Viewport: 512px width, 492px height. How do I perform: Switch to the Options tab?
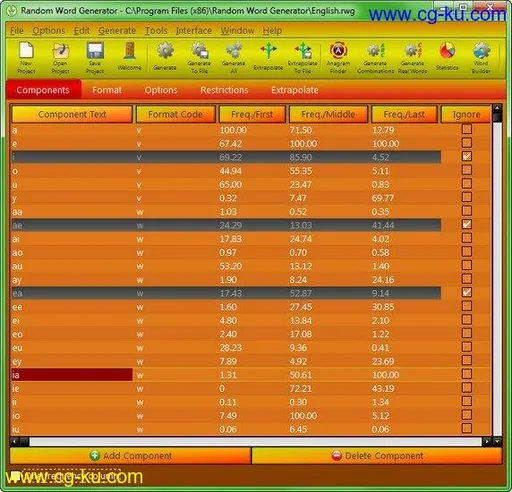coord(161,90)
